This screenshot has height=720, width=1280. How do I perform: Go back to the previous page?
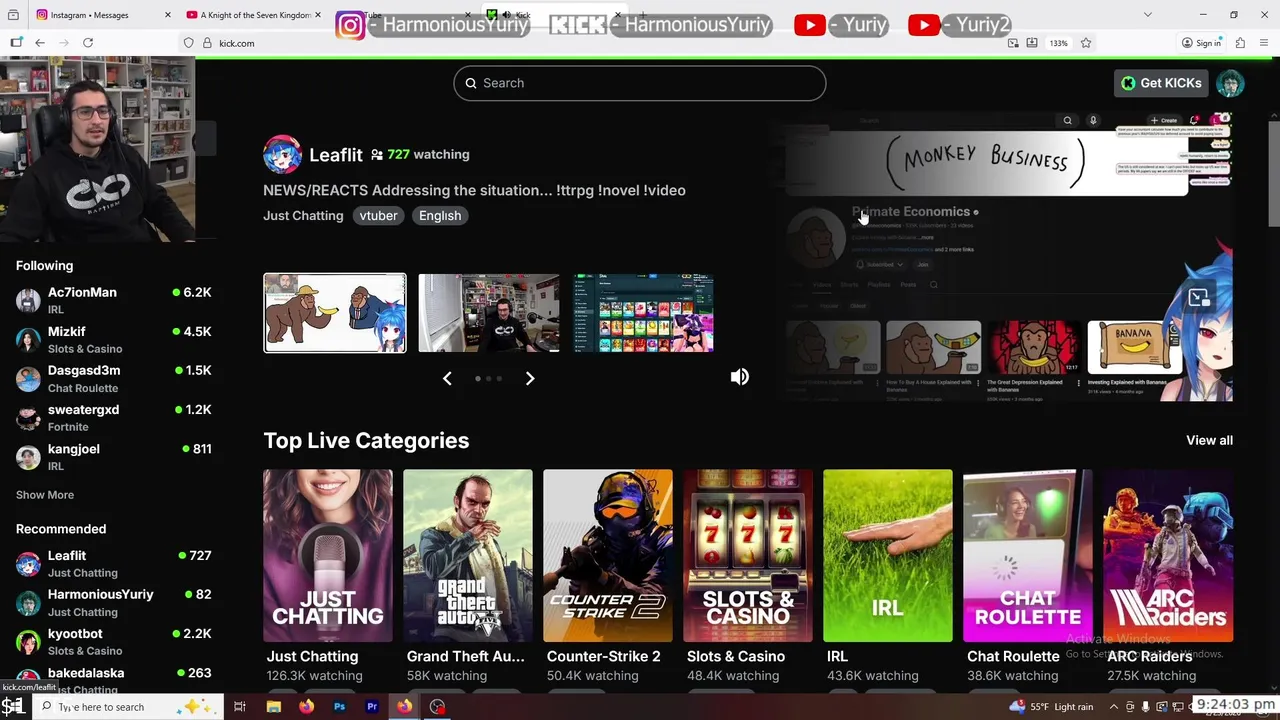point(39,43)
